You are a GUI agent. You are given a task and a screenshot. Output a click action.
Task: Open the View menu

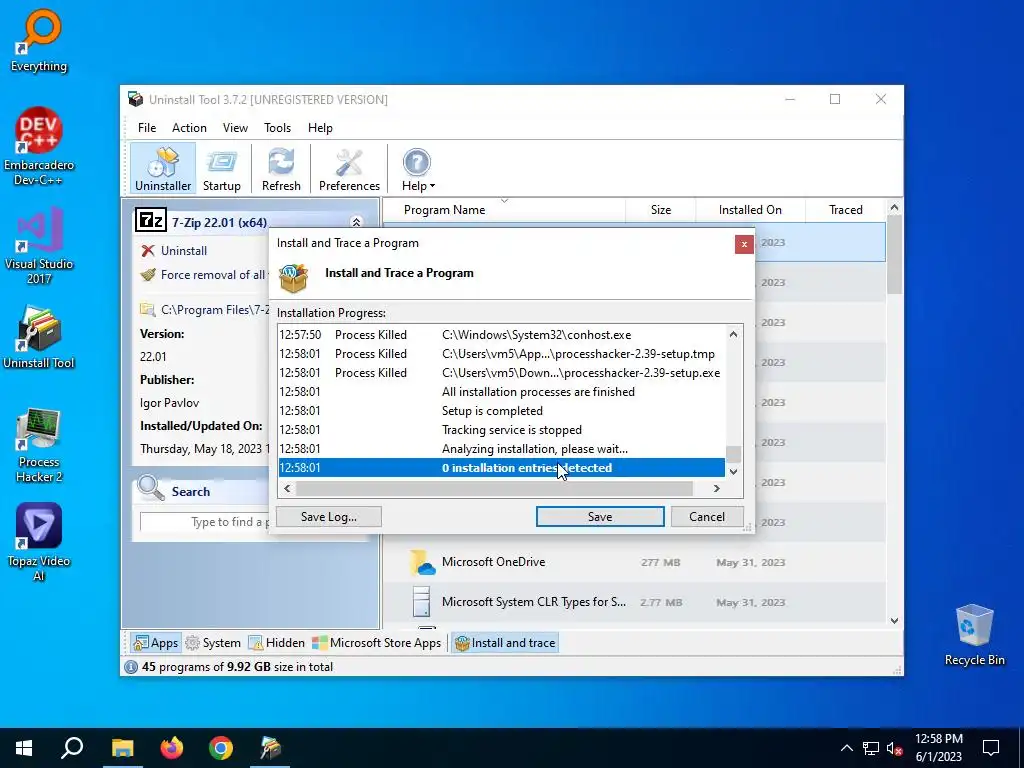(235, 128)
